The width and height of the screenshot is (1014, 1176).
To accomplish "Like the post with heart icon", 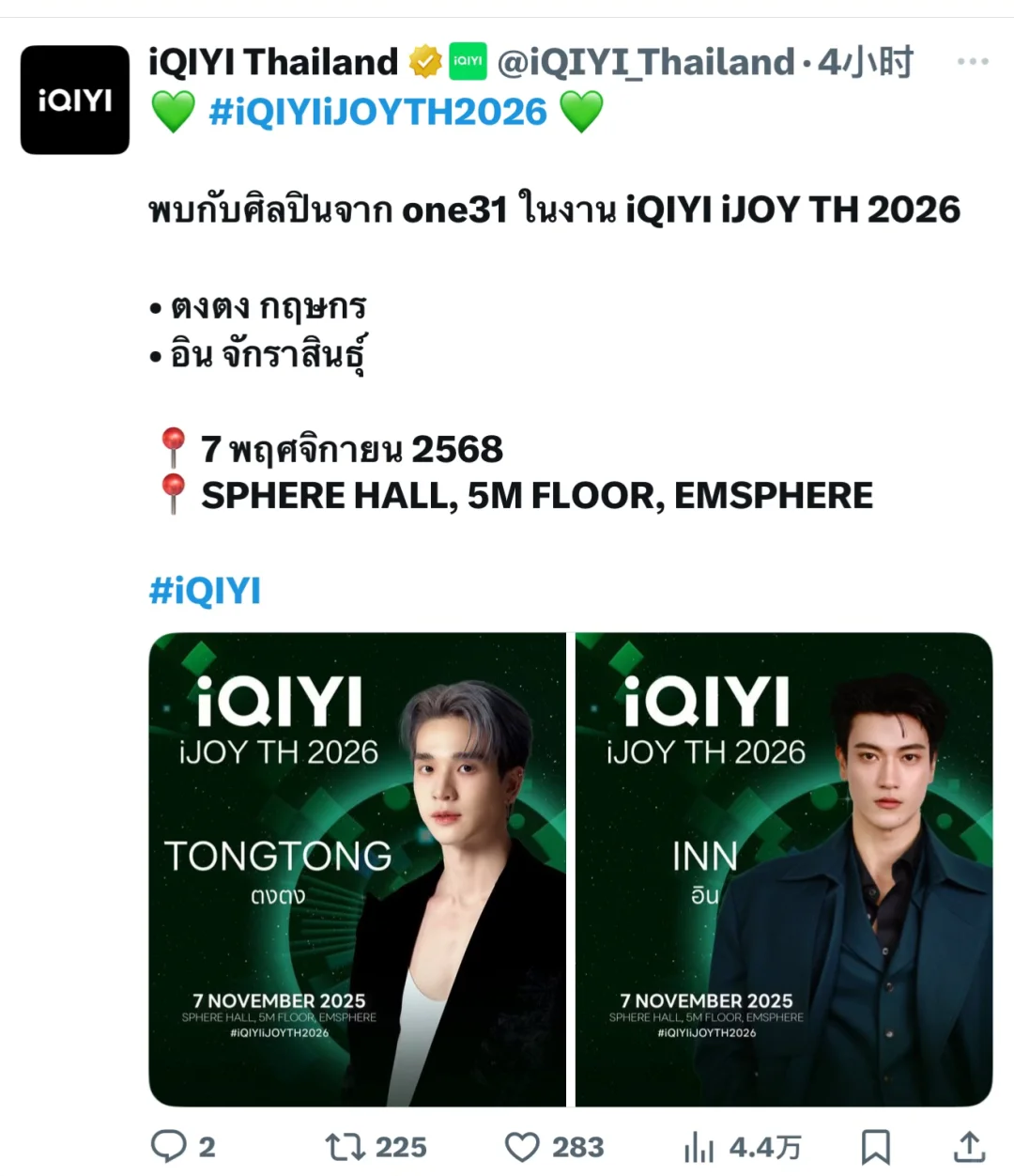I will coord(522,1147).
